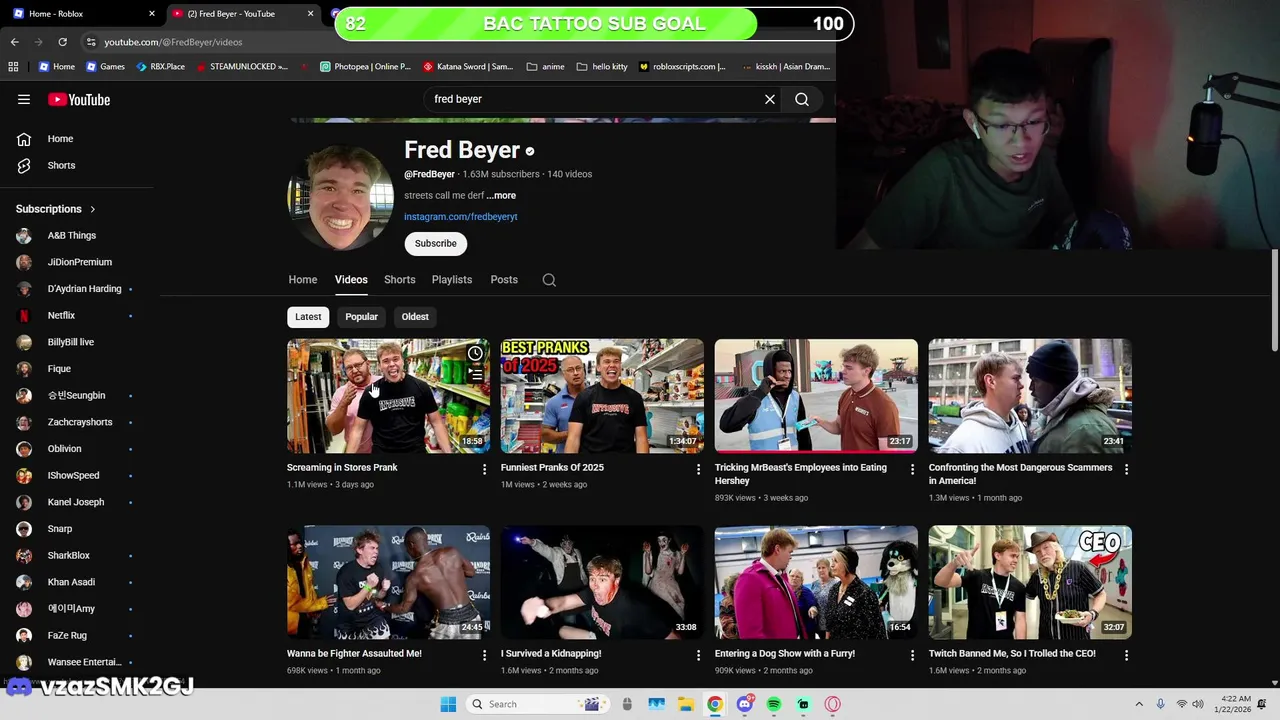Switch to the channel Shorts tab
The image size is (1280, 720).
coord(399,280)
